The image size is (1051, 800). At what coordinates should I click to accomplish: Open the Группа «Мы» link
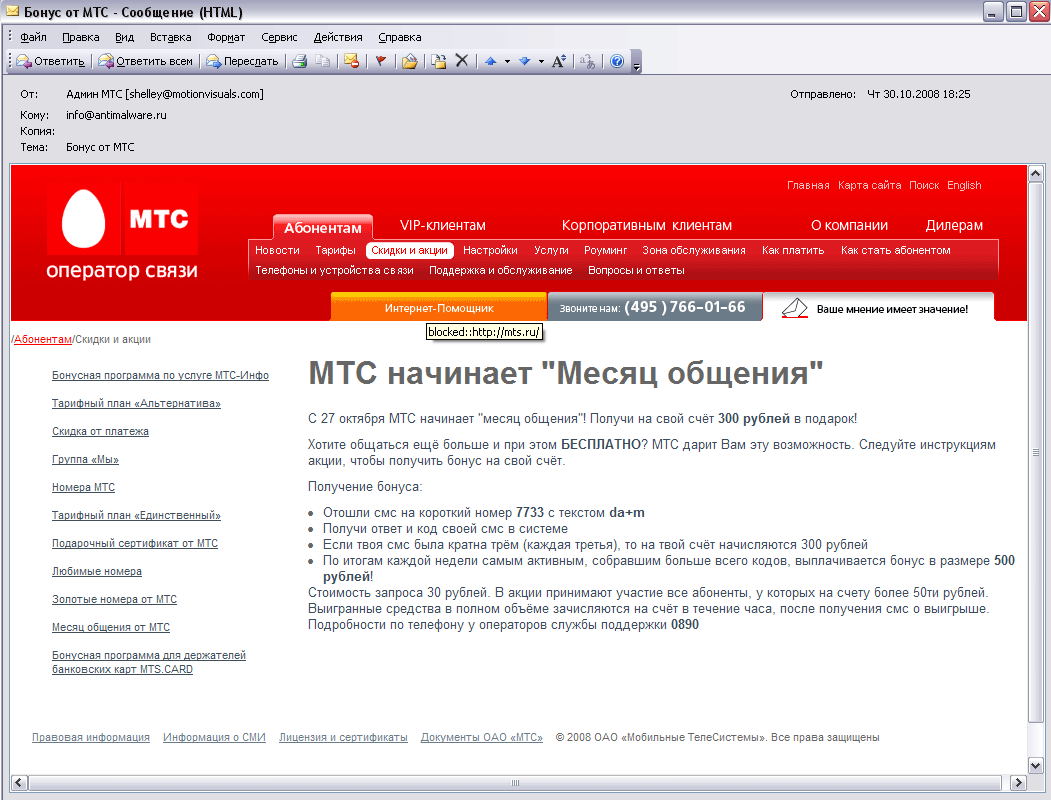pos(85,459)
